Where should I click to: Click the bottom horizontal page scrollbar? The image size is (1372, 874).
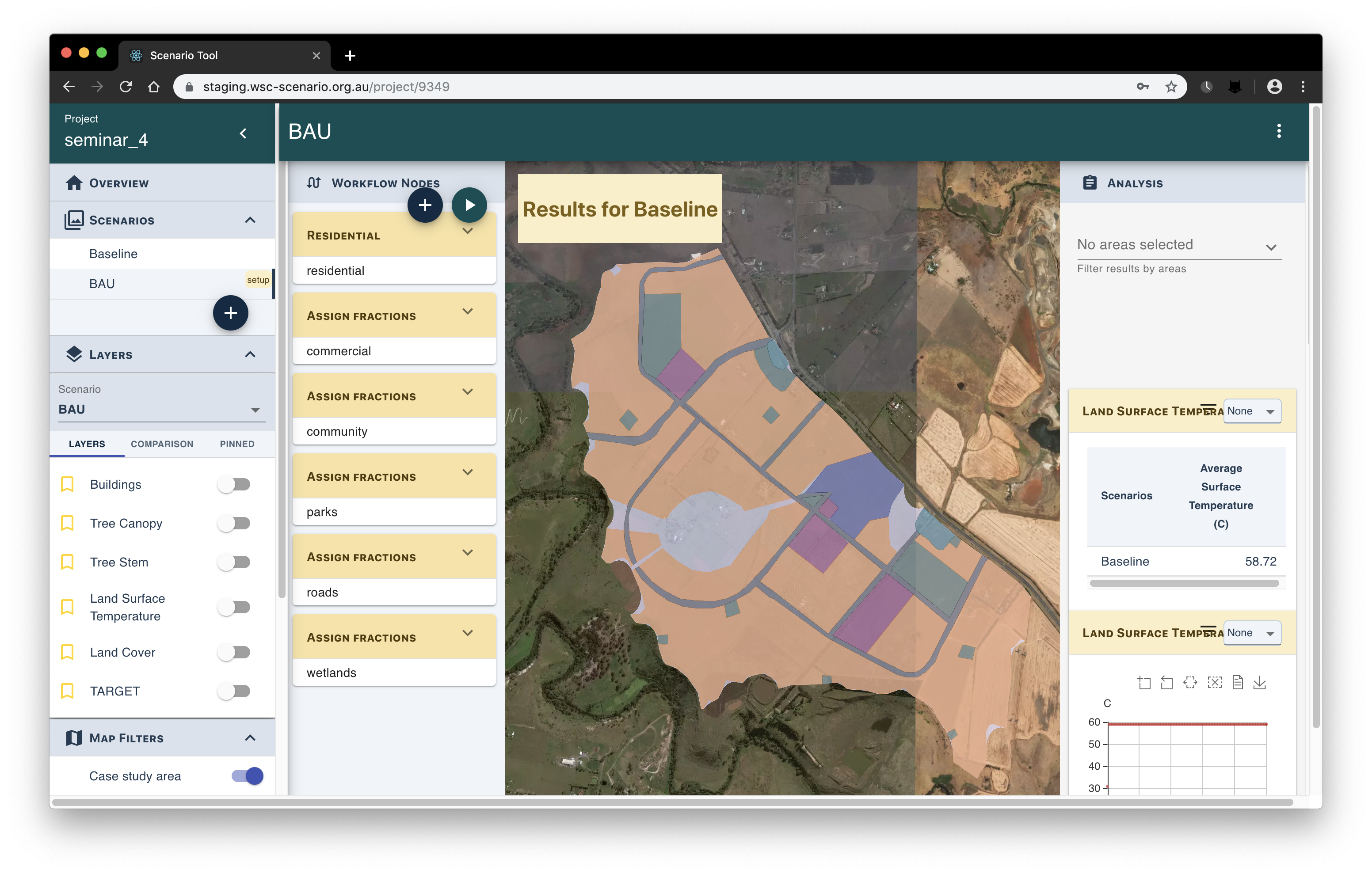click(x=672, y=802)
